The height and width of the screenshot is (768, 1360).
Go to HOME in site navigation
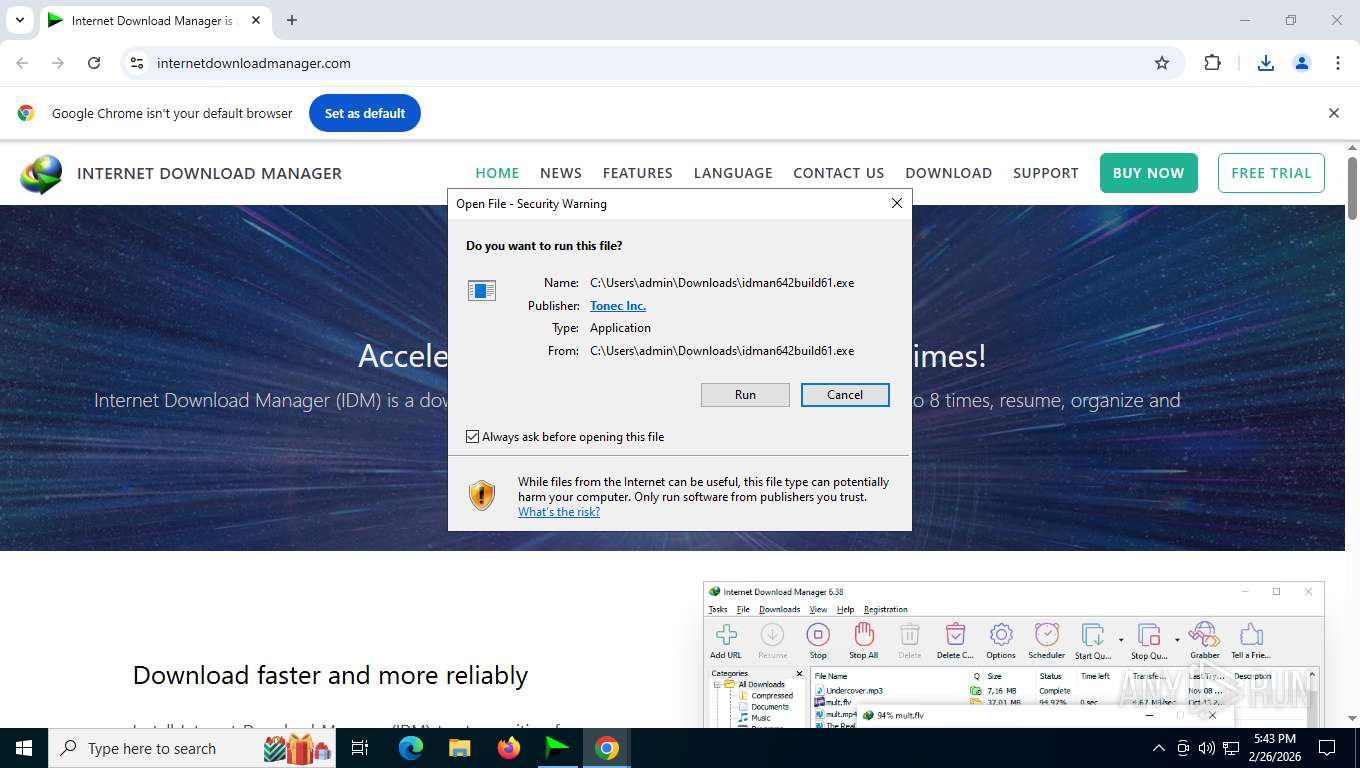tap(497, 173)
